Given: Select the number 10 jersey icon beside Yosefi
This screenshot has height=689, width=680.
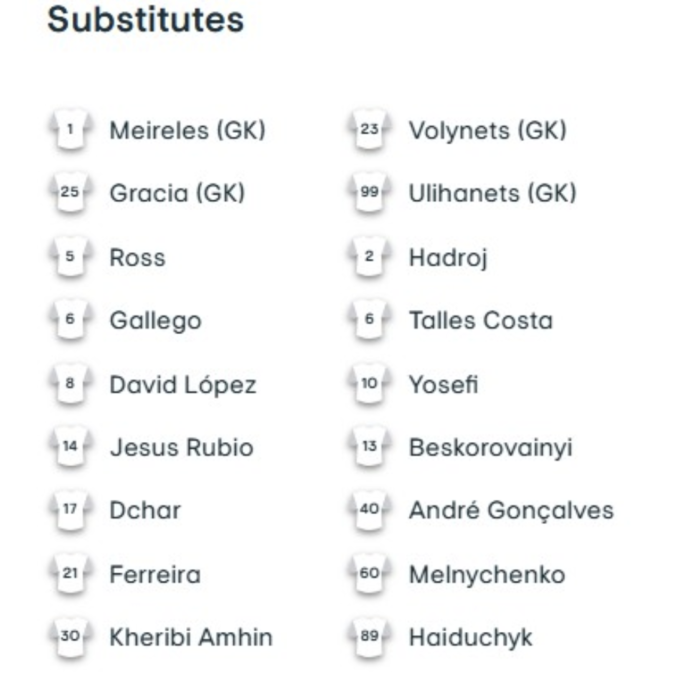Looking at the screenshot, I should (369, 384).
